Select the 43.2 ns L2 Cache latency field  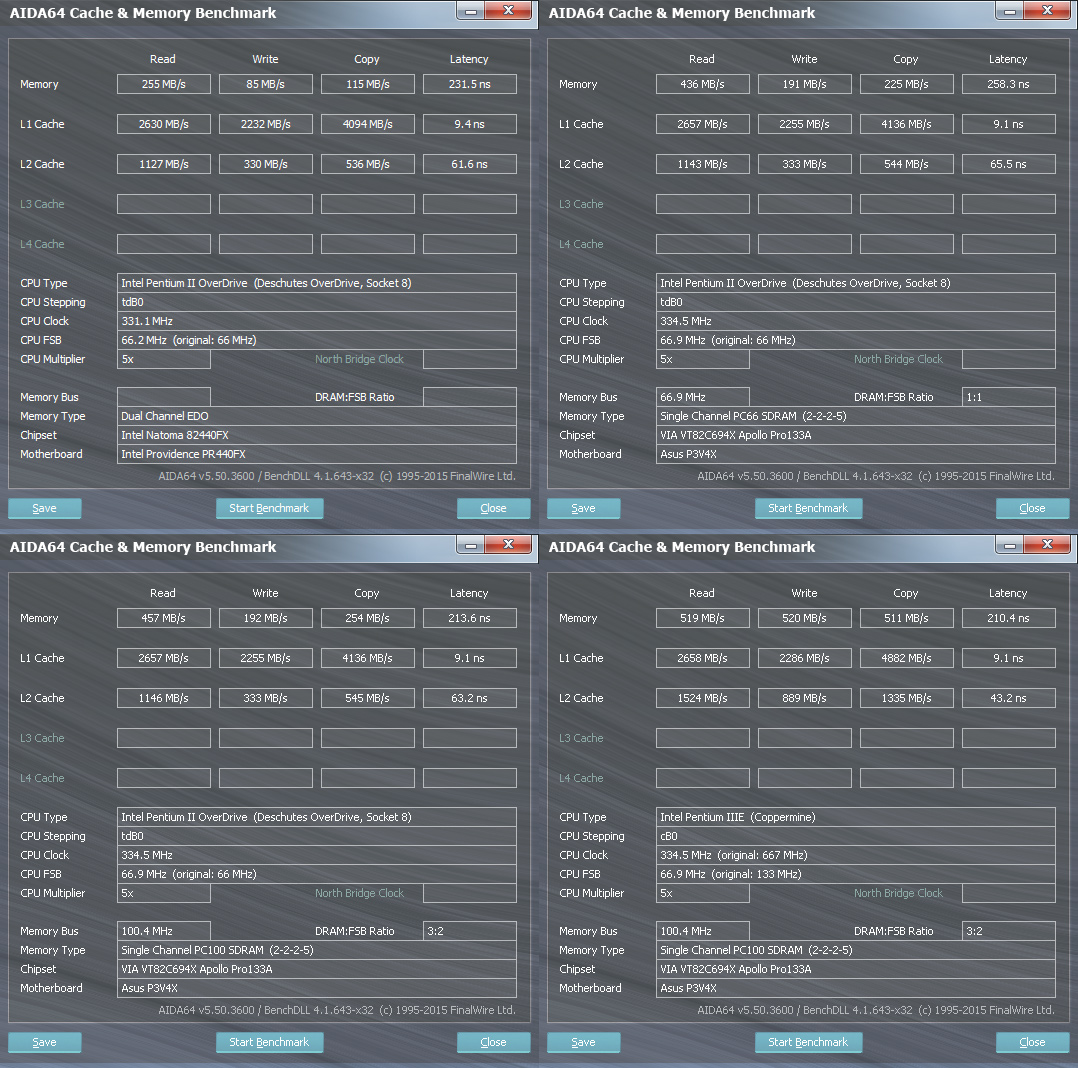[x=1008, y=698]
